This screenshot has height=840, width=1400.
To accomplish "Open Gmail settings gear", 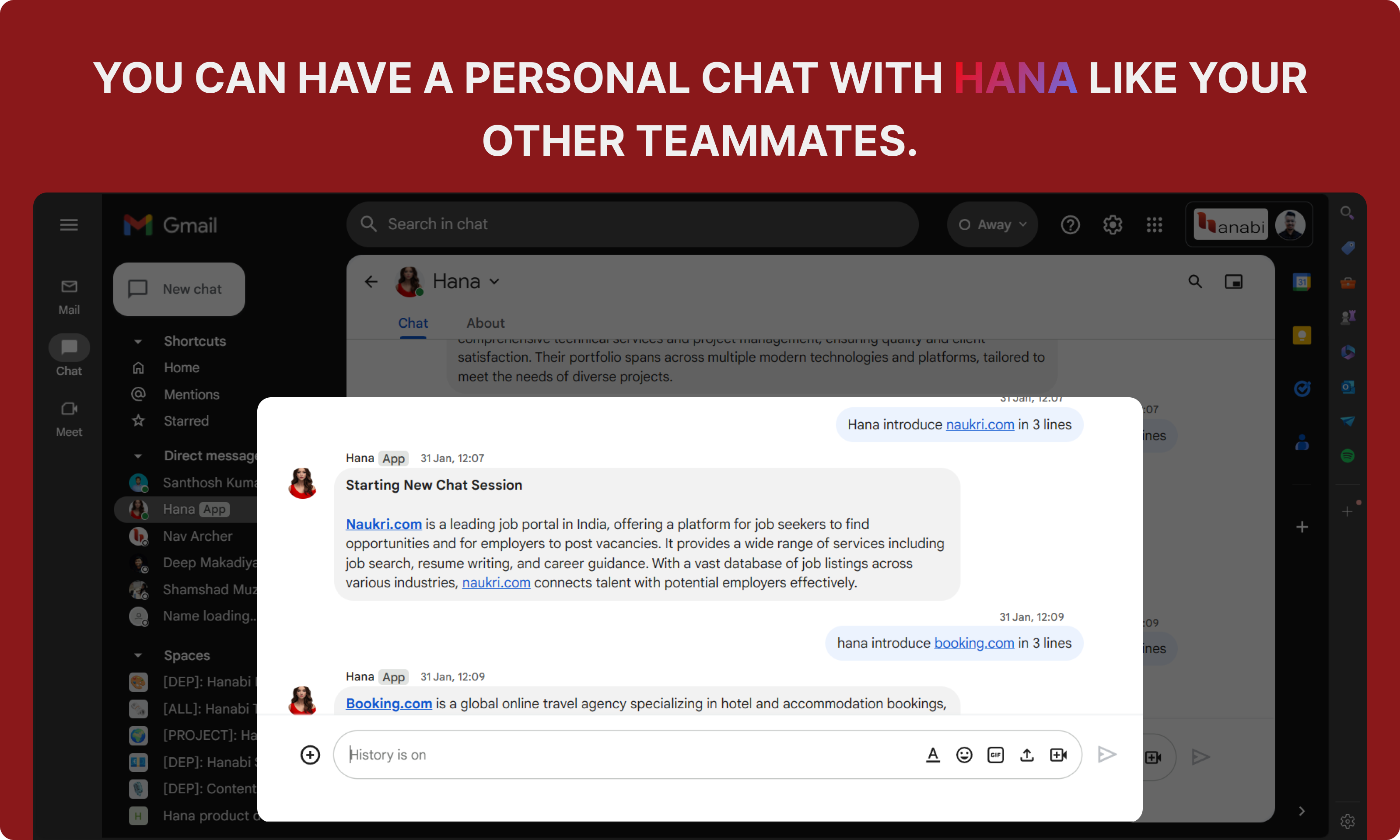I will [1112, 225].
